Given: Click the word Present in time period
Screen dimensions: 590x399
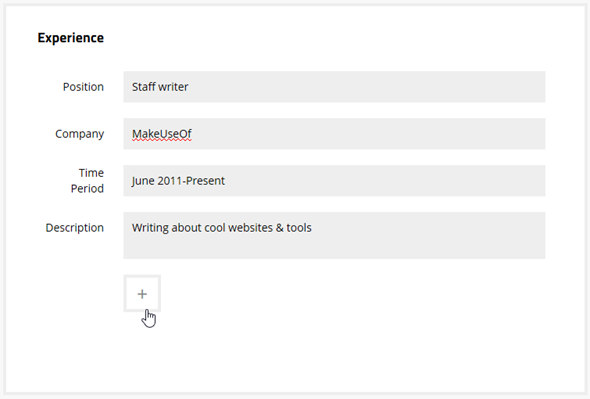Looking at the screenshot, I should 205,181.
